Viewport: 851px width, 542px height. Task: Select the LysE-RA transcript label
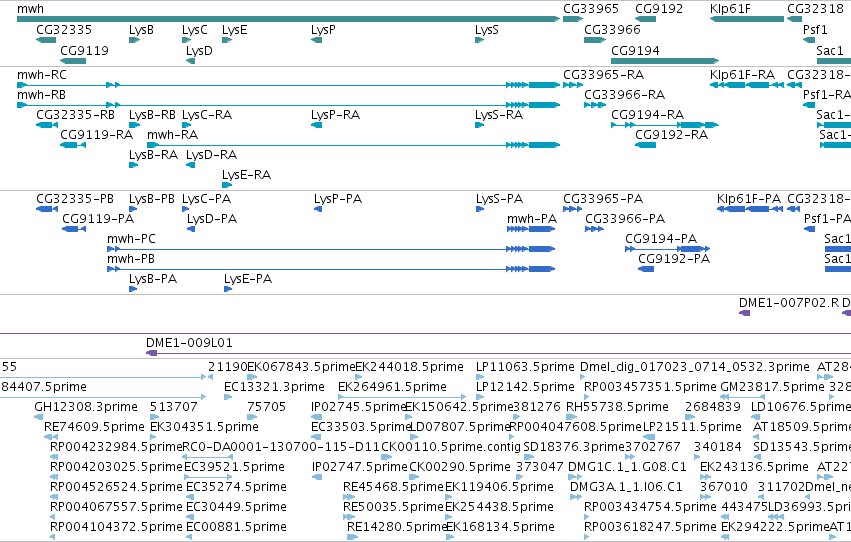point(246,175)
